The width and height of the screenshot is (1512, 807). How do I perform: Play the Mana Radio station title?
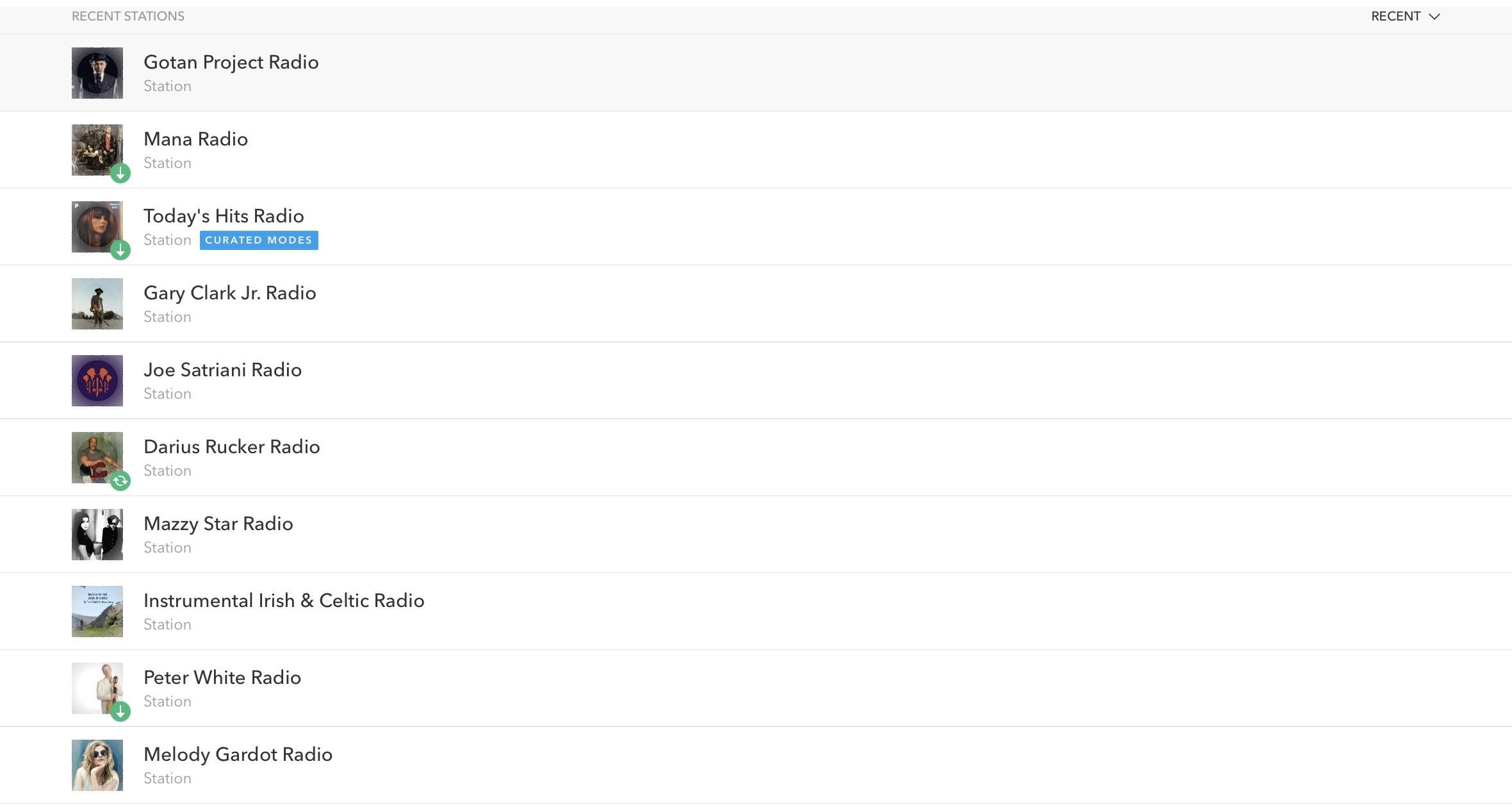(x=195, y=139)
